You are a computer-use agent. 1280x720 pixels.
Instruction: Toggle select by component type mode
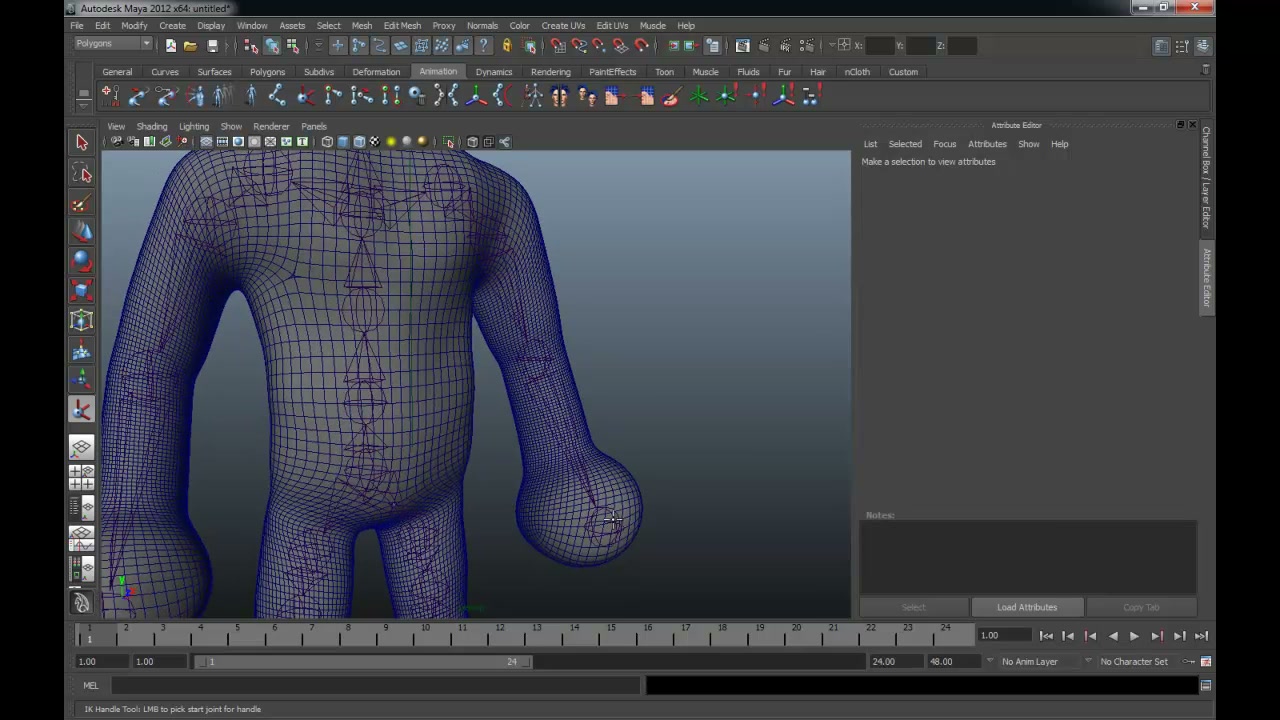293,45
